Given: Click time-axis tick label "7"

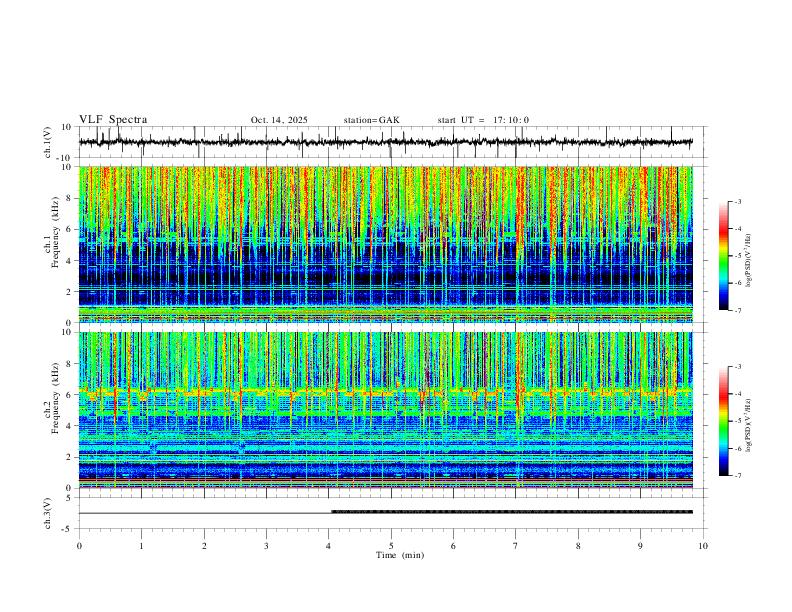Looking at the screenshot, I should point(516,546).
